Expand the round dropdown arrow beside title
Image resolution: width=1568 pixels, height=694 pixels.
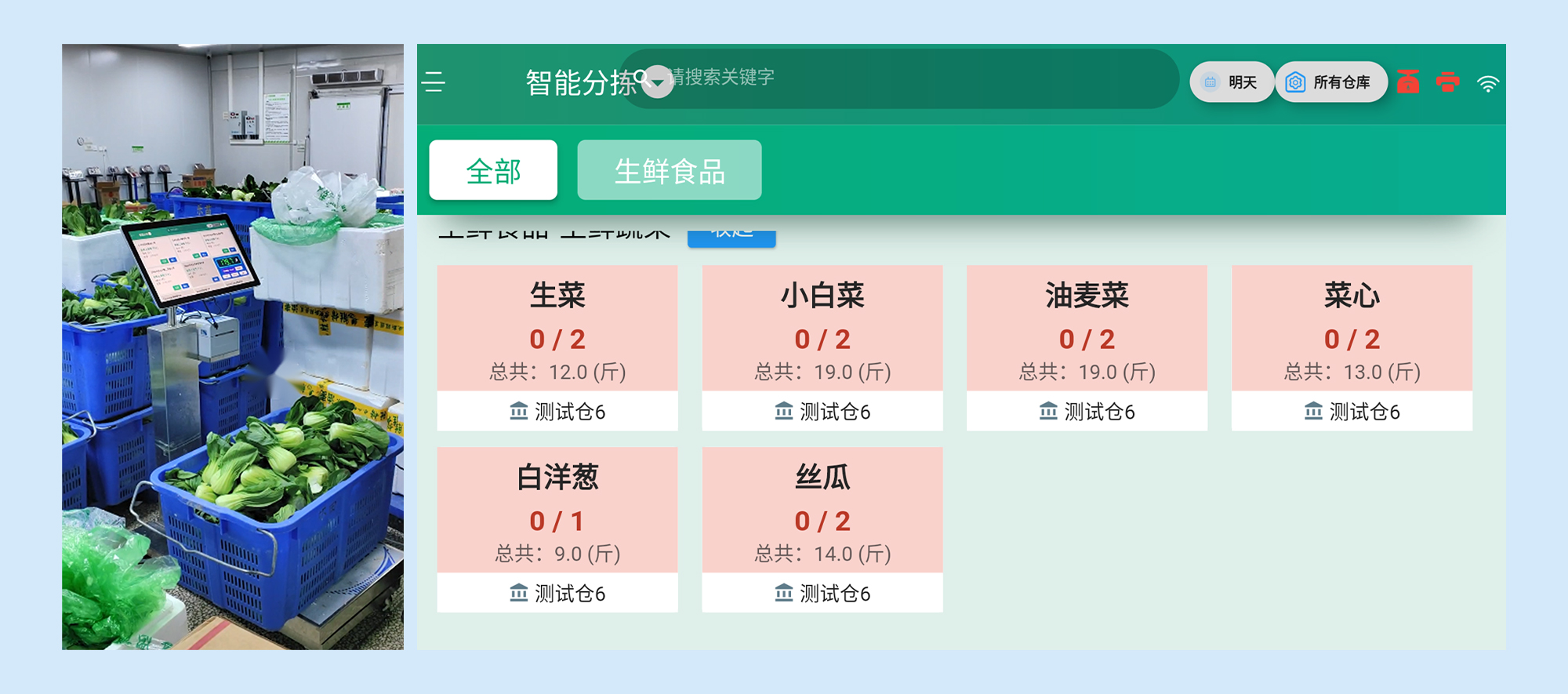[x=659, y=83]
